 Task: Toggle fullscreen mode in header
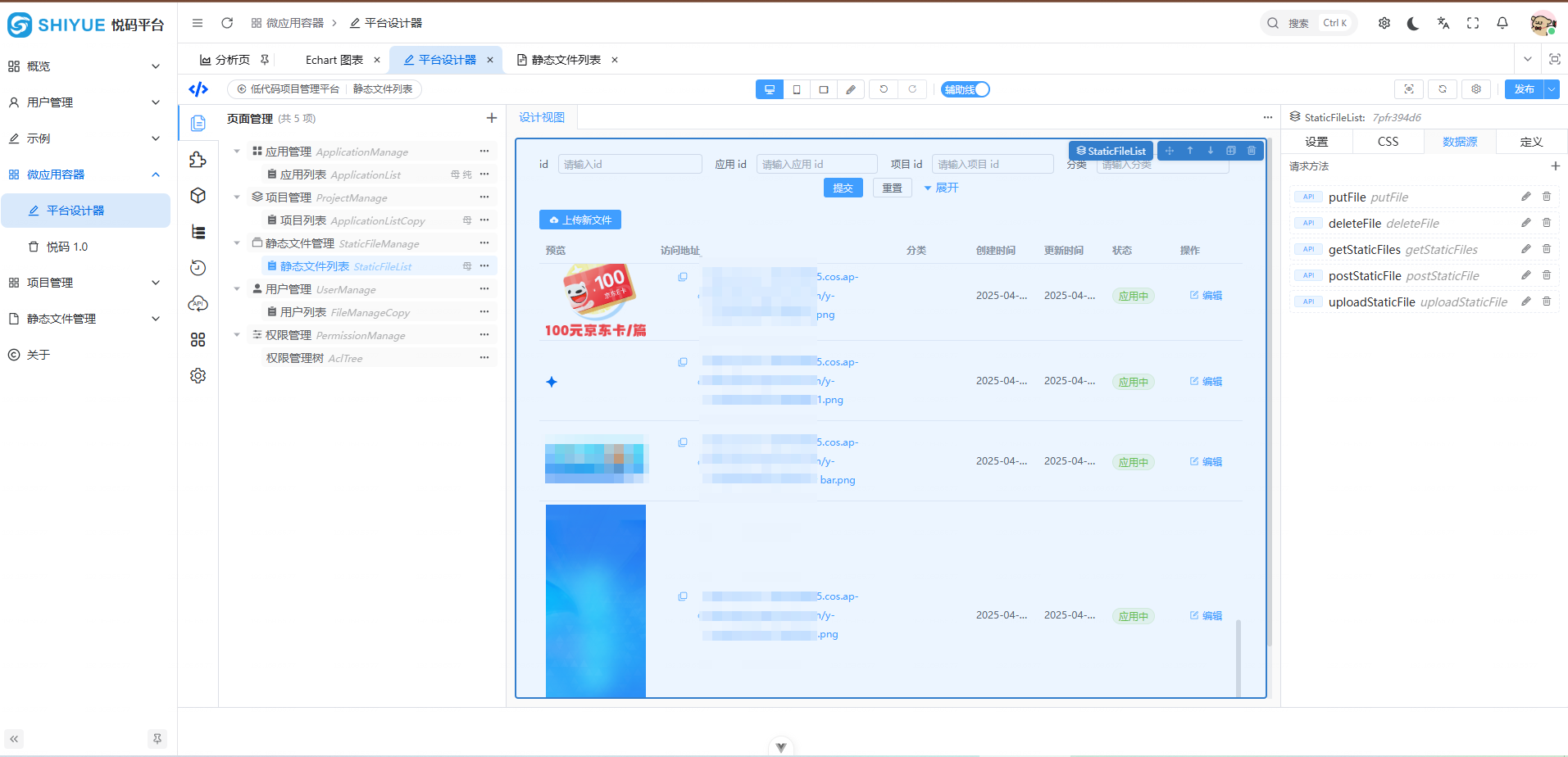pyautogui.click(x=1473, y=23)
